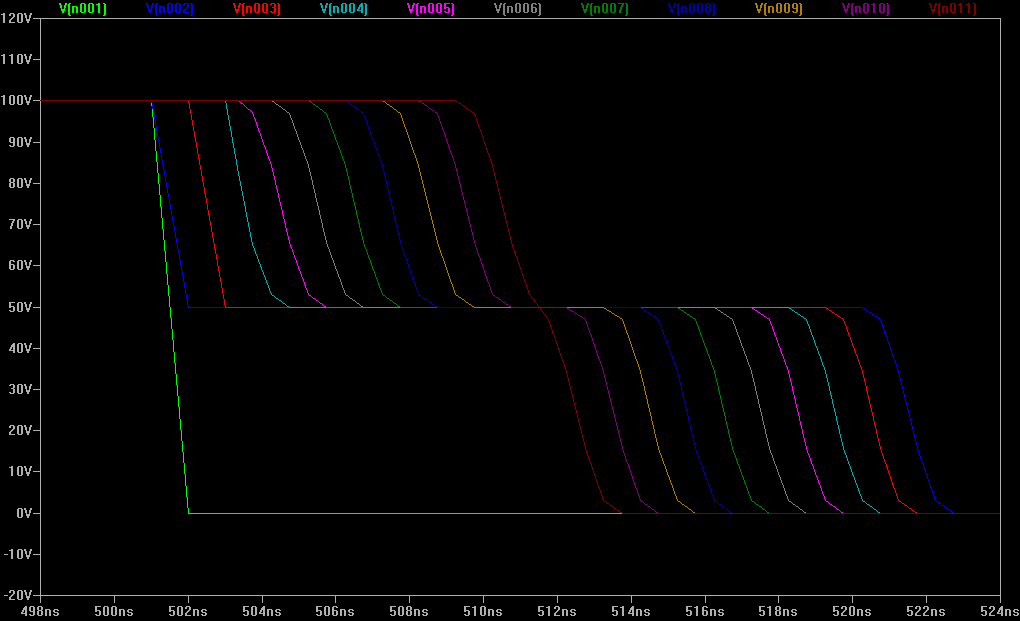This screenshot has height=621, width=1020.
Task: Click the red V(n003) trace label
Action: point(257,8)
